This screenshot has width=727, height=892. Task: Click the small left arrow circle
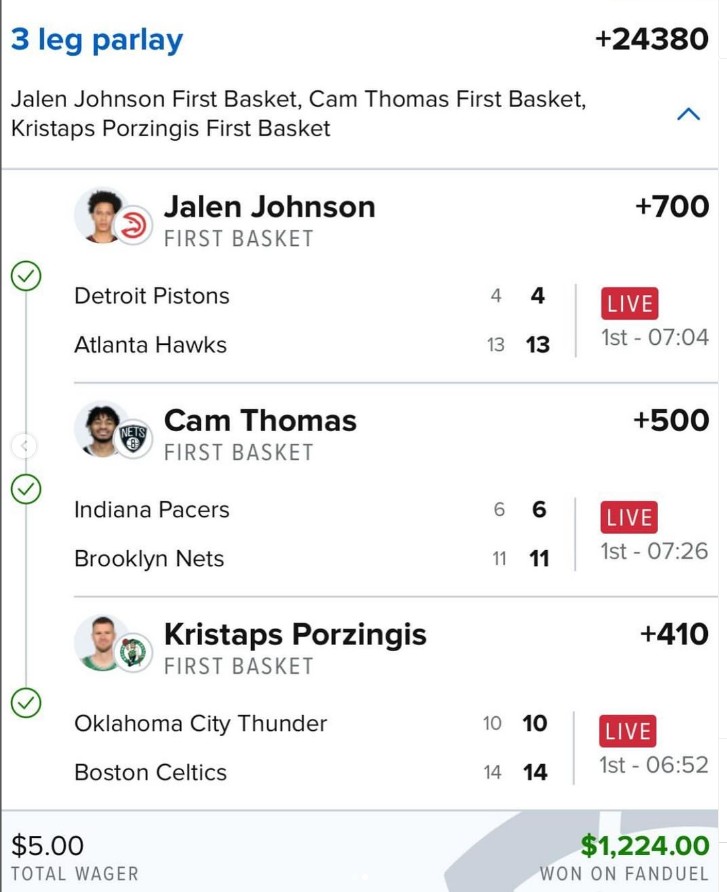(x=26, y=445)
